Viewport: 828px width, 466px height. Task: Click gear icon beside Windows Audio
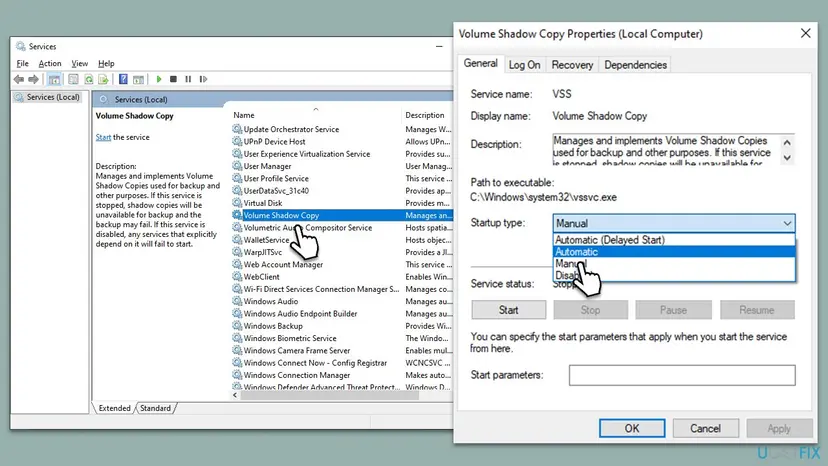click(x=237, y=301)
